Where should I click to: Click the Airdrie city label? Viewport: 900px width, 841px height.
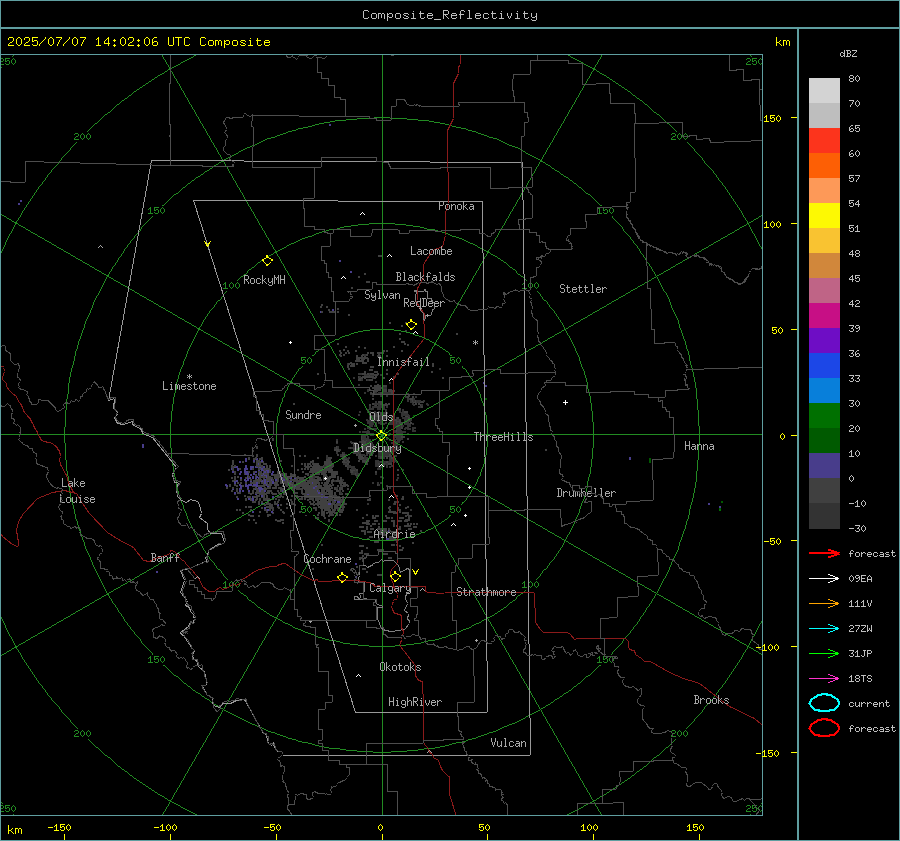coord(394,534)
